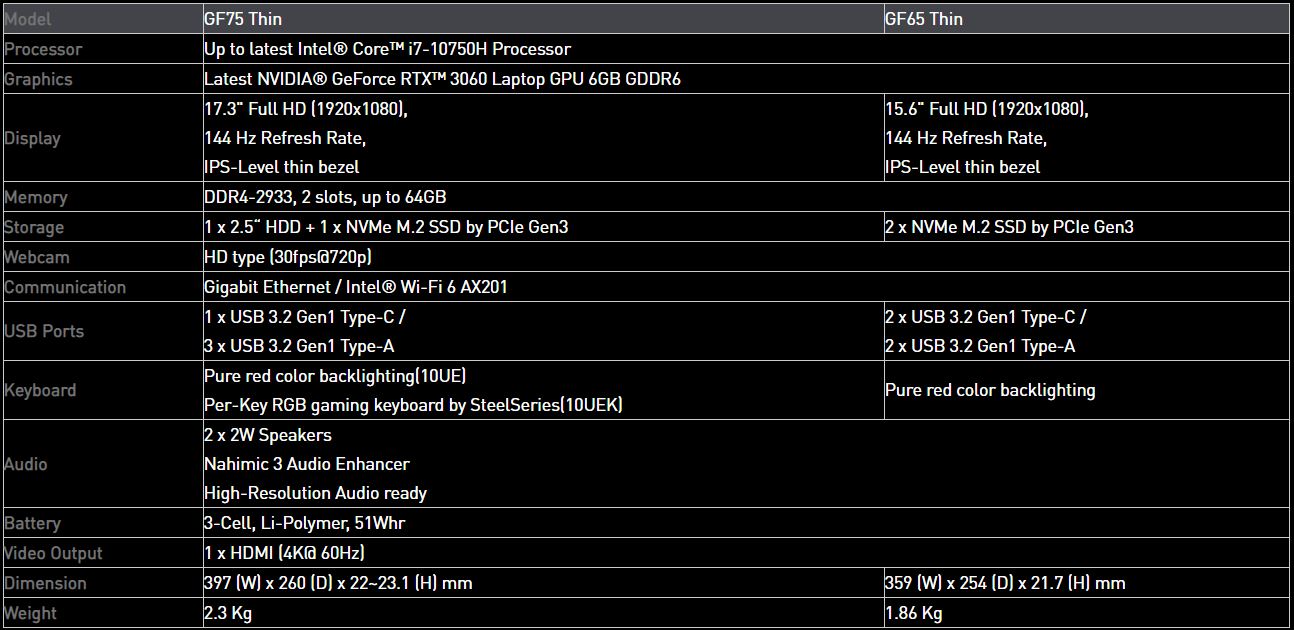
Task: Click the 'Dimension' row label
Action: click(x=45, y=583)
